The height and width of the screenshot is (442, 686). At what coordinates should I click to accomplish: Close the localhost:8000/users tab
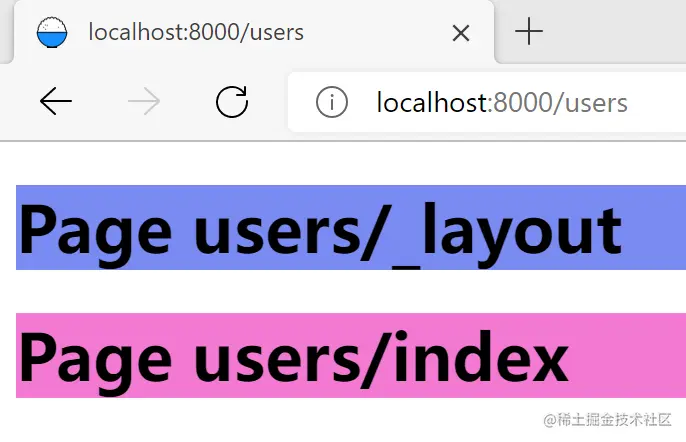tap(461, 33)
